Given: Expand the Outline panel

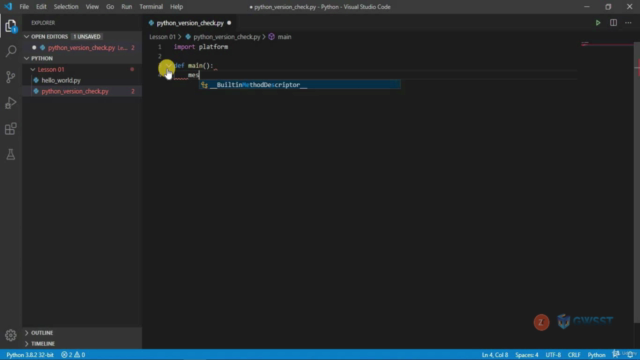Looking at the screenshot, I should point(82,333).
